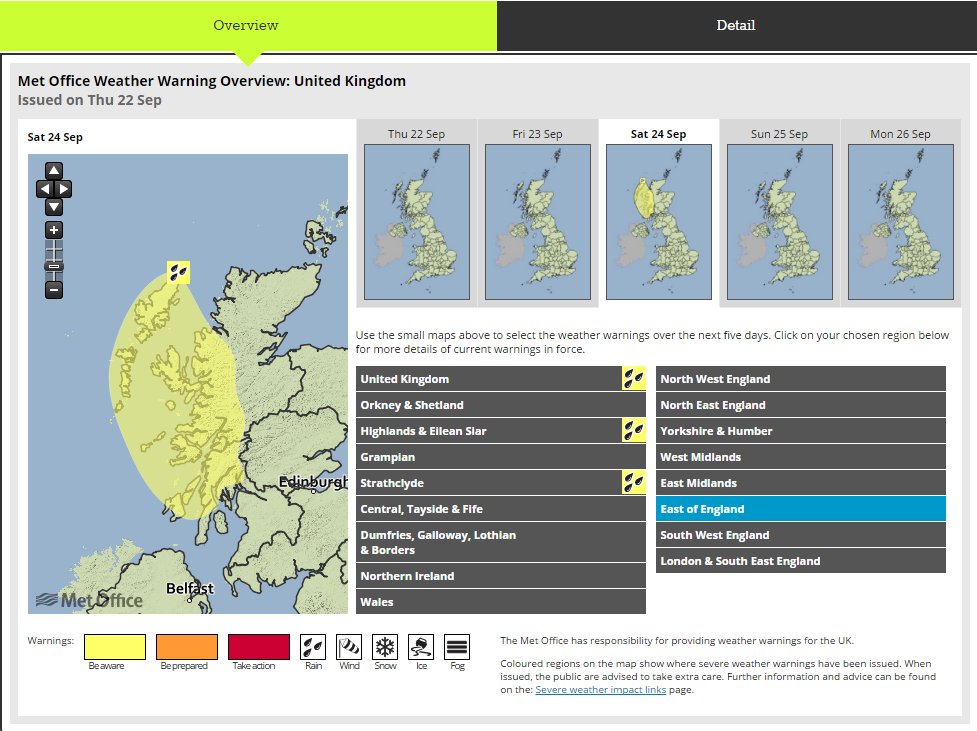Choose Dumfries, Galloway, Lothian & Borders

coord(500,542)
